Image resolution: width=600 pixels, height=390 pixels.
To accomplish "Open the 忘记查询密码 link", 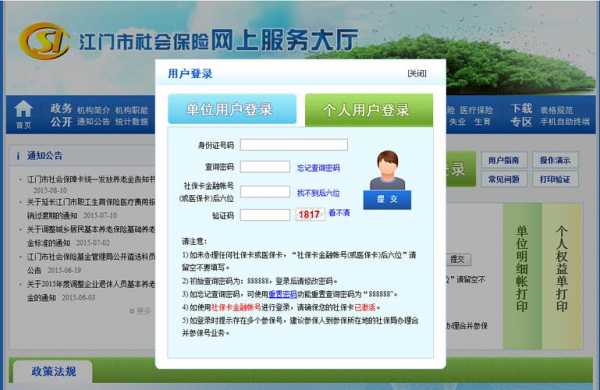I will pyautogui.click(x=318, y=168).
